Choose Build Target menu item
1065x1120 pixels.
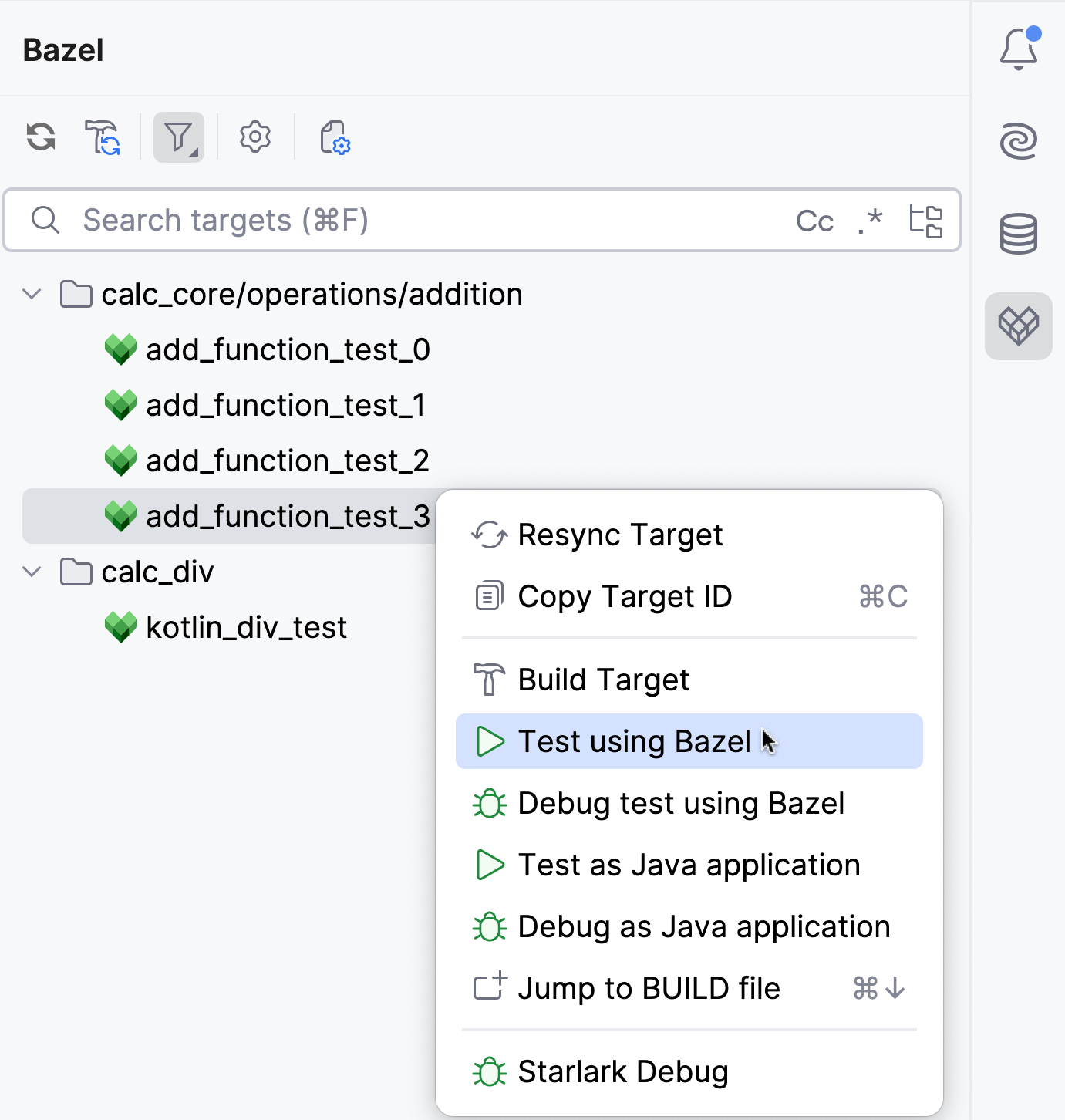(x=689, y=680)
